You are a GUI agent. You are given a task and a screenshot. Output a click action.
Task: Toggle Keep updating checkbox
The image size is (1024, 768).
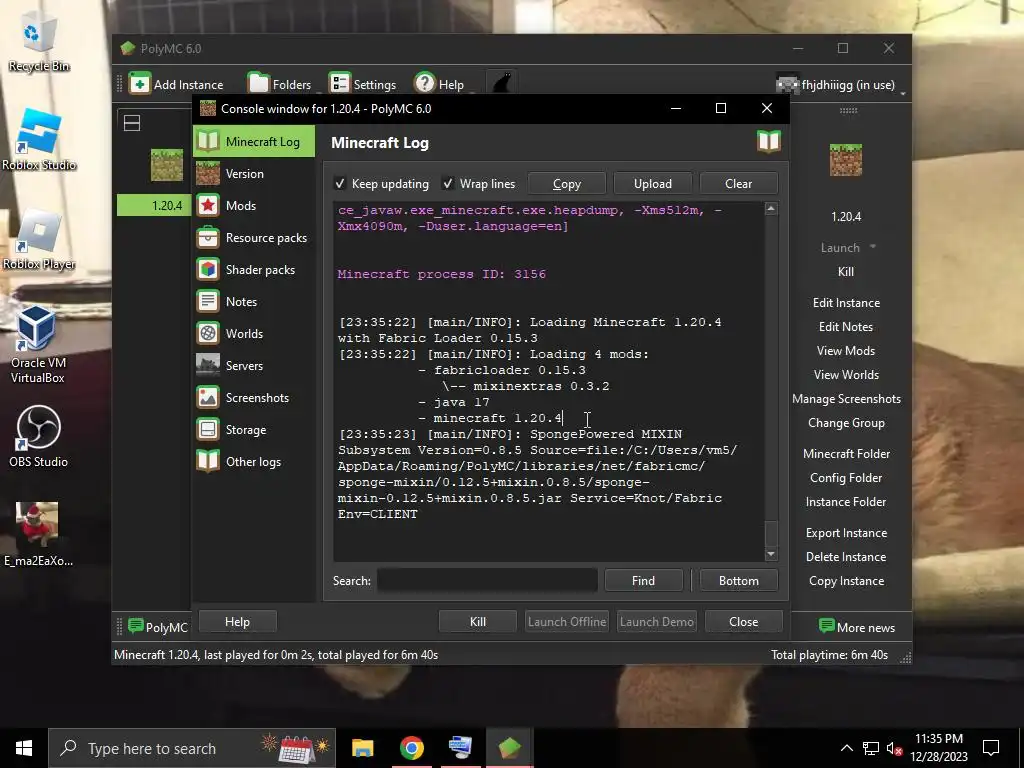pos(340,184)
